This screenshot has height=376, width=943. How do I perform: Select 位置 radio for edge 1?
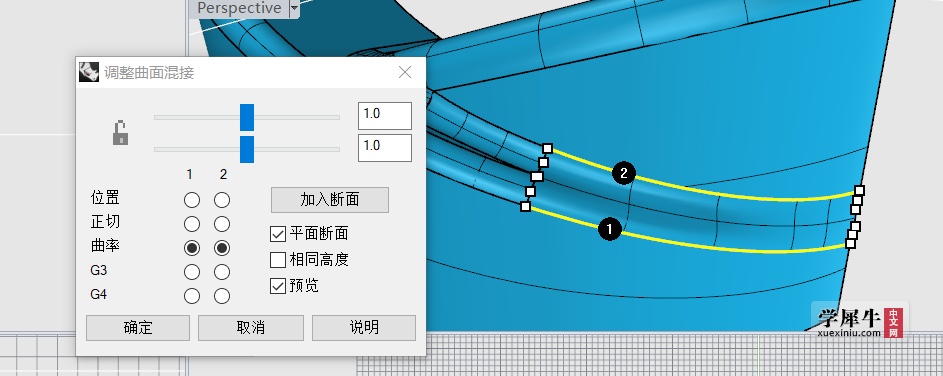(192, 200)
